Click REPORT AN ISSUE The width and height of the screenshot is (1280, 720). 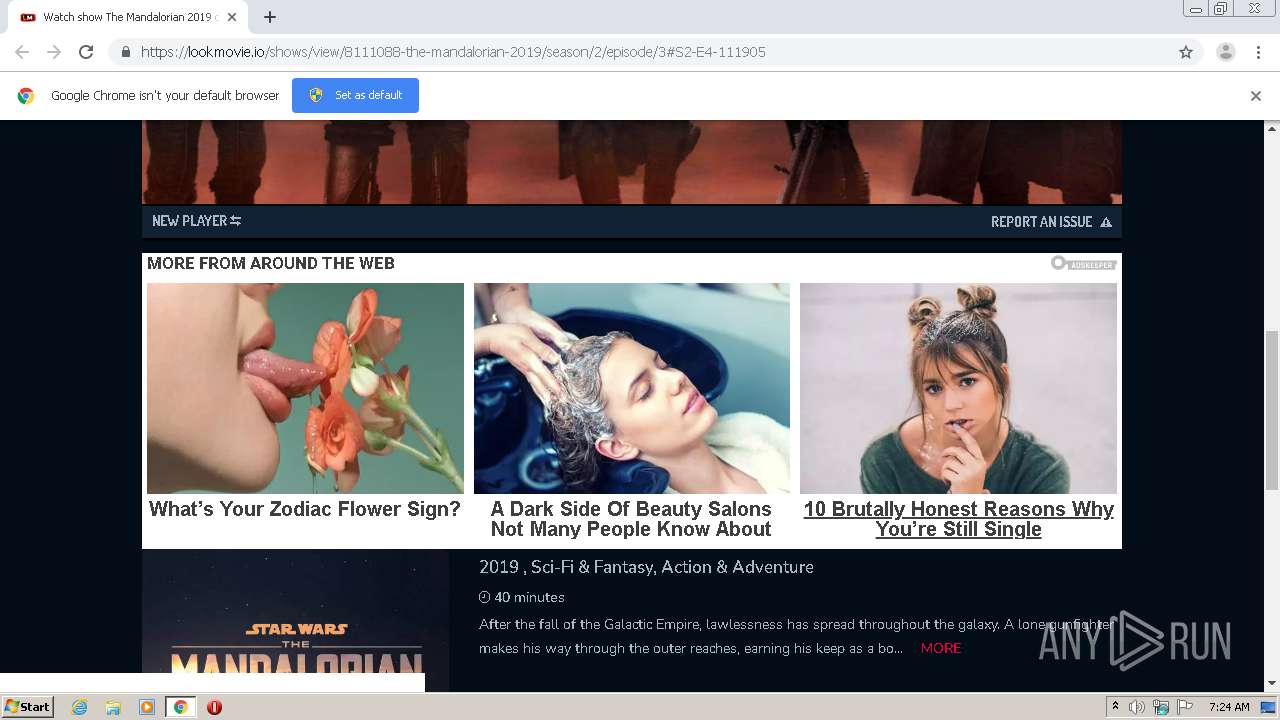coord(1051,222)
